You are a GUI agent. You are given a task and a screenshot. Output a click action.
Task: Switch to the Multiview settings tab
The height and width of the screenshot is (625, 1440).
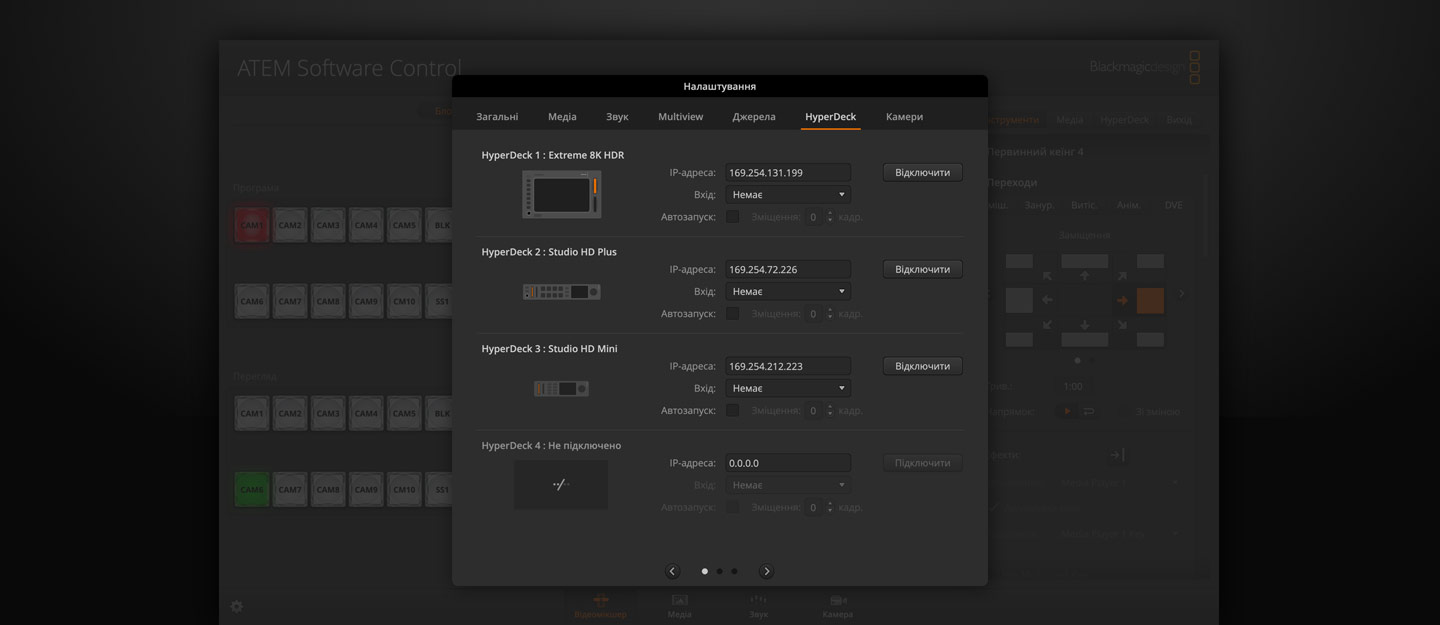(x=680, y=116)
